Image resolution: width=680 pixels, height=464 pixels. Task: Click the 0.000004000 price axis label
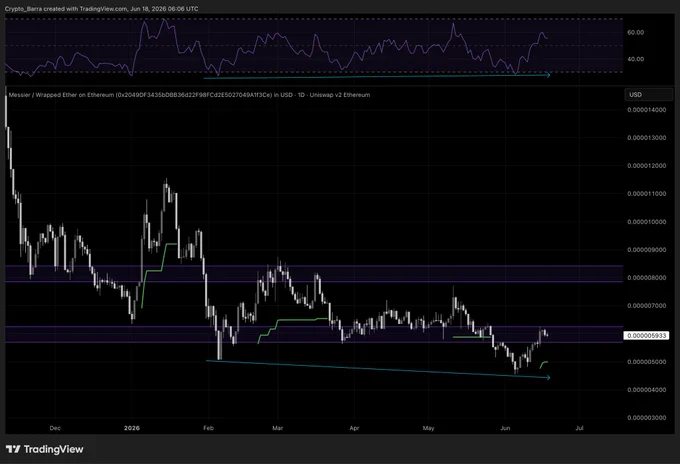(647, 390)
